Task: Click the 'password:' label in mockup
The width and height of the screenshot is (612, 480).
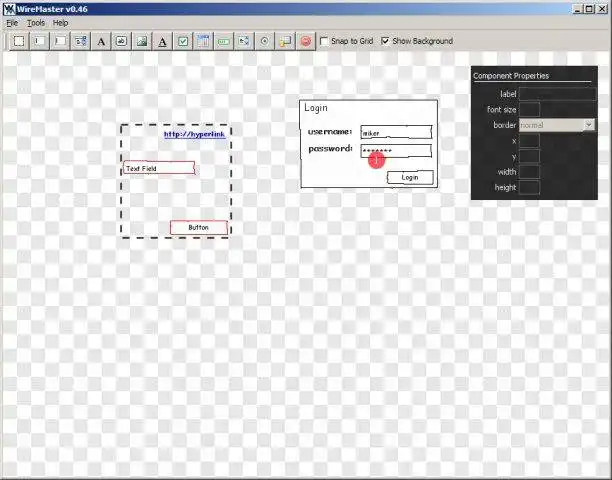Action: point(330,149)
